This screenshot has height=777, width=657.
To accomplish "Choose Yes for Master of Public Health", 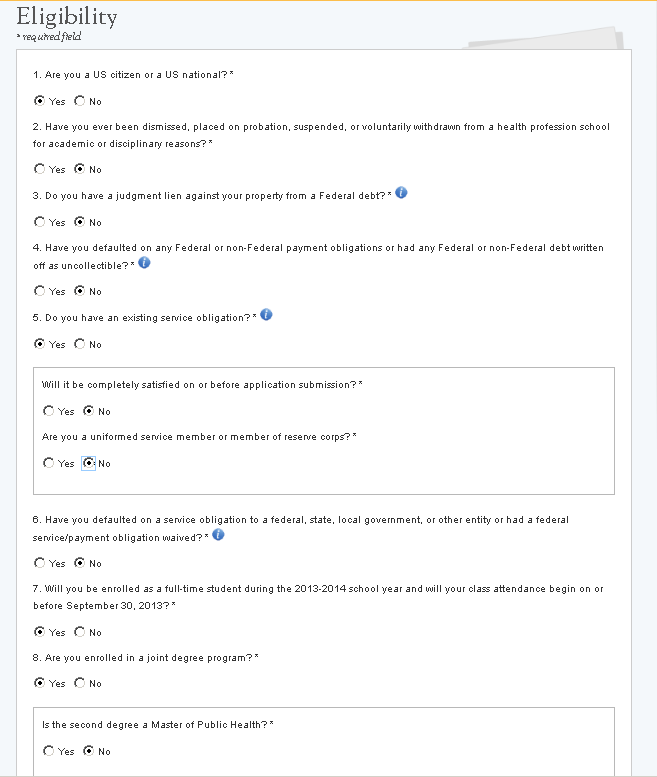I will point(49,751).
